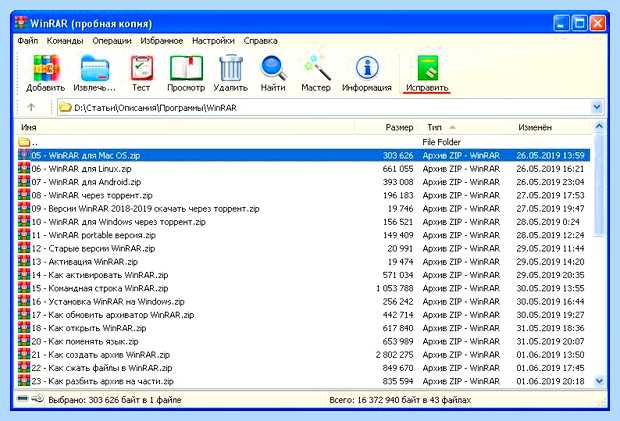Select file 14 - Как активировать WinRAR.zip
The height and width of the screenshot is (421, 620).
point(304,275)
